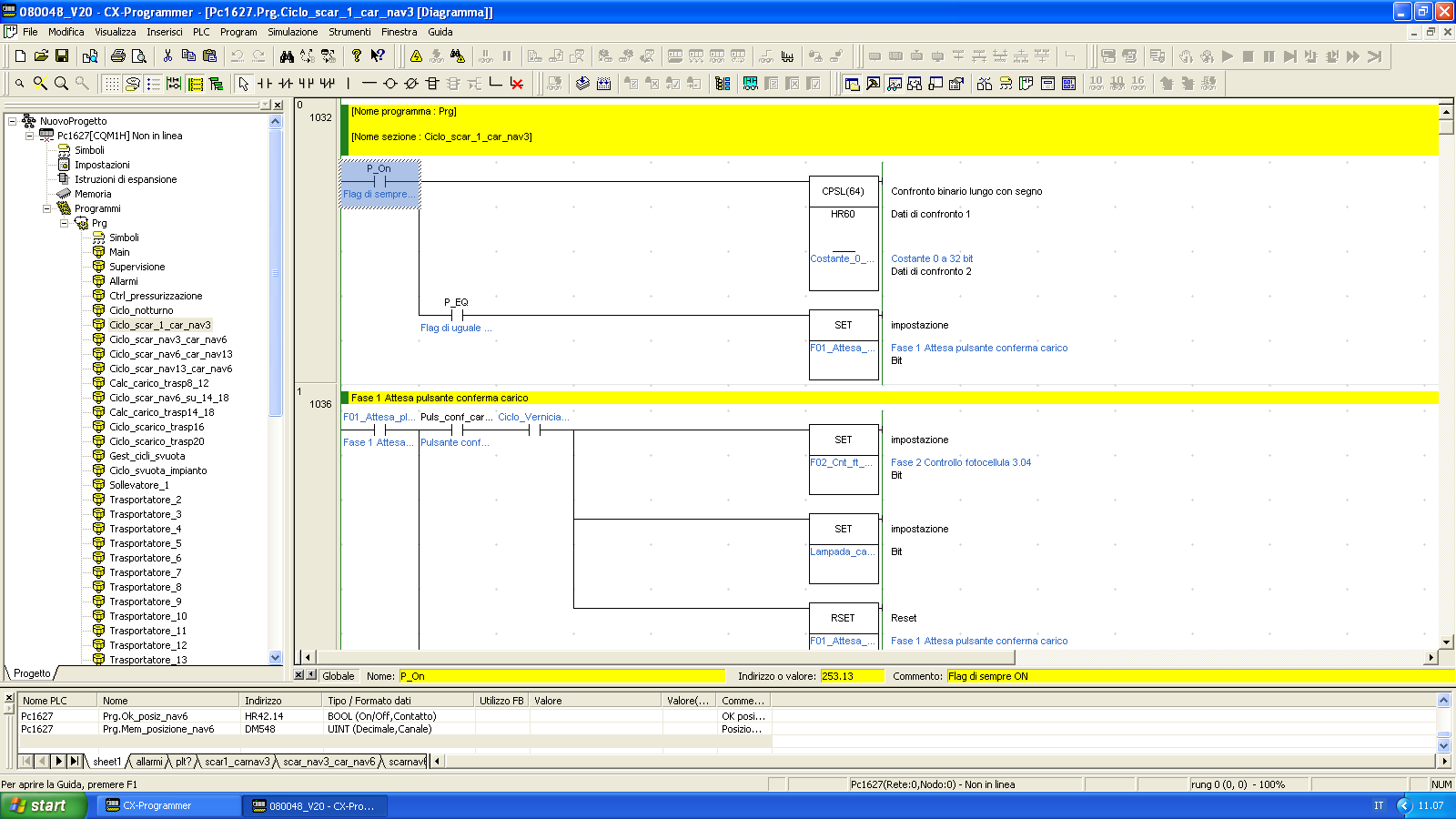This screenshot has width=1456, height=819.
Task: Click the red X delete-line tool
Action: click(x=517, y=84)
